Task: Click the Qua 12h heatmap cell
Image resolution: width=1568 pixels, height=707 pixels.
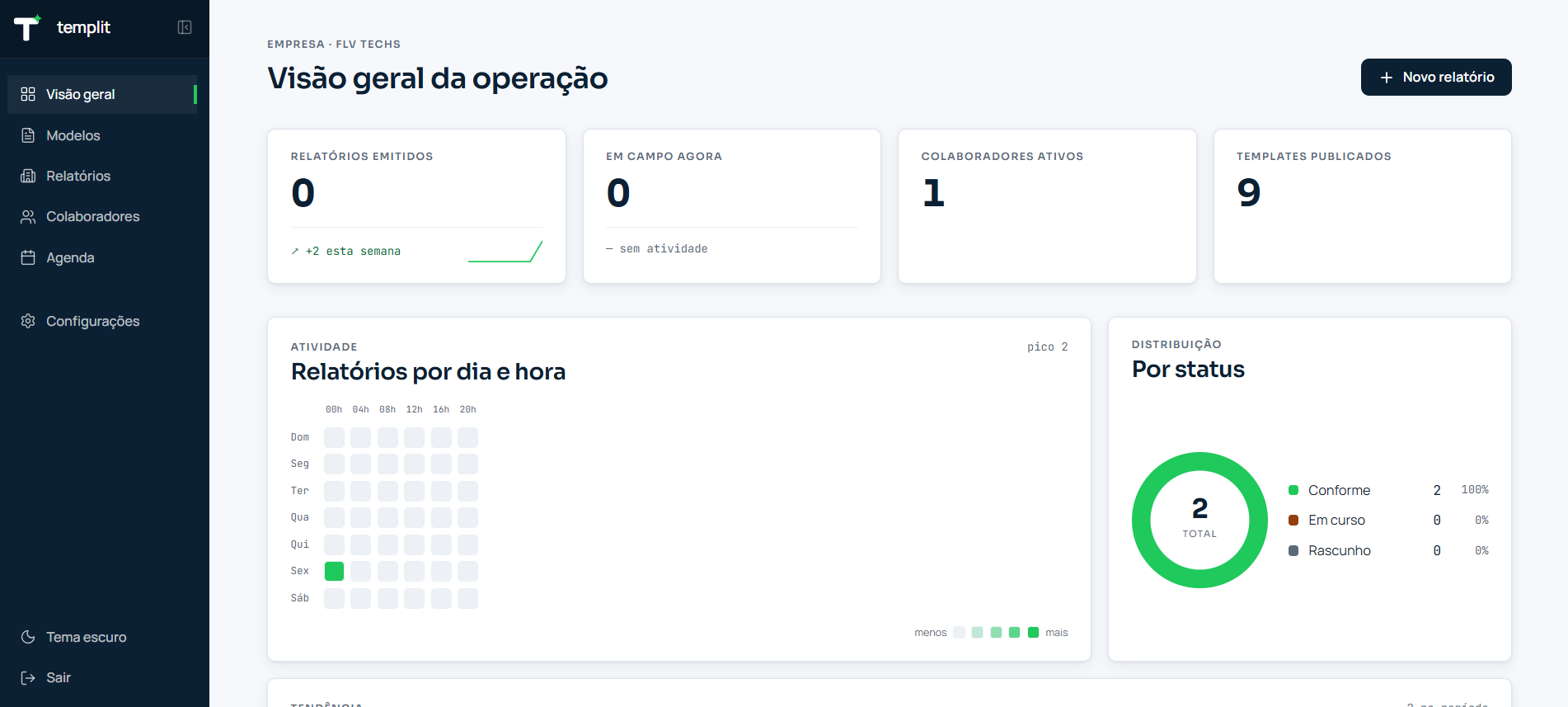Action: coord(414,517)
